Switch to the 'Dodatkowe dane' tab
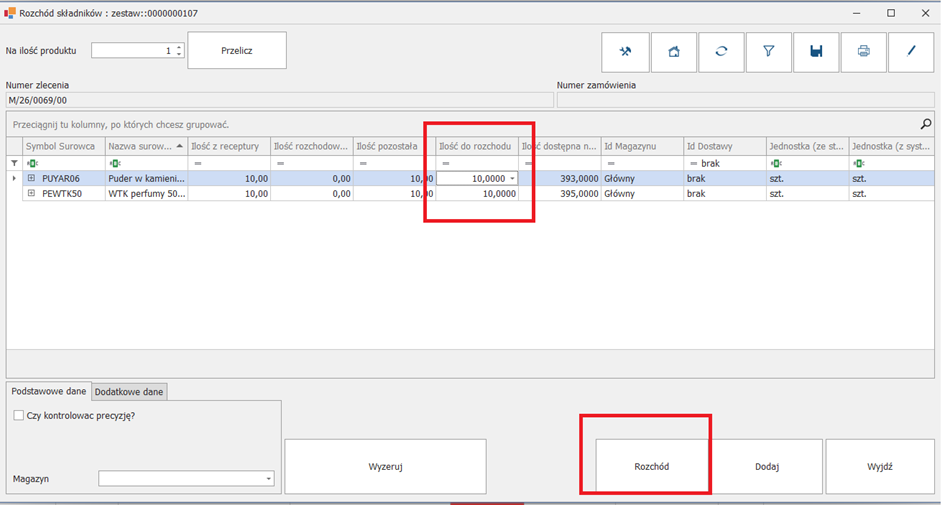Screen dimensions: 945x505 (x=129, y=391)
